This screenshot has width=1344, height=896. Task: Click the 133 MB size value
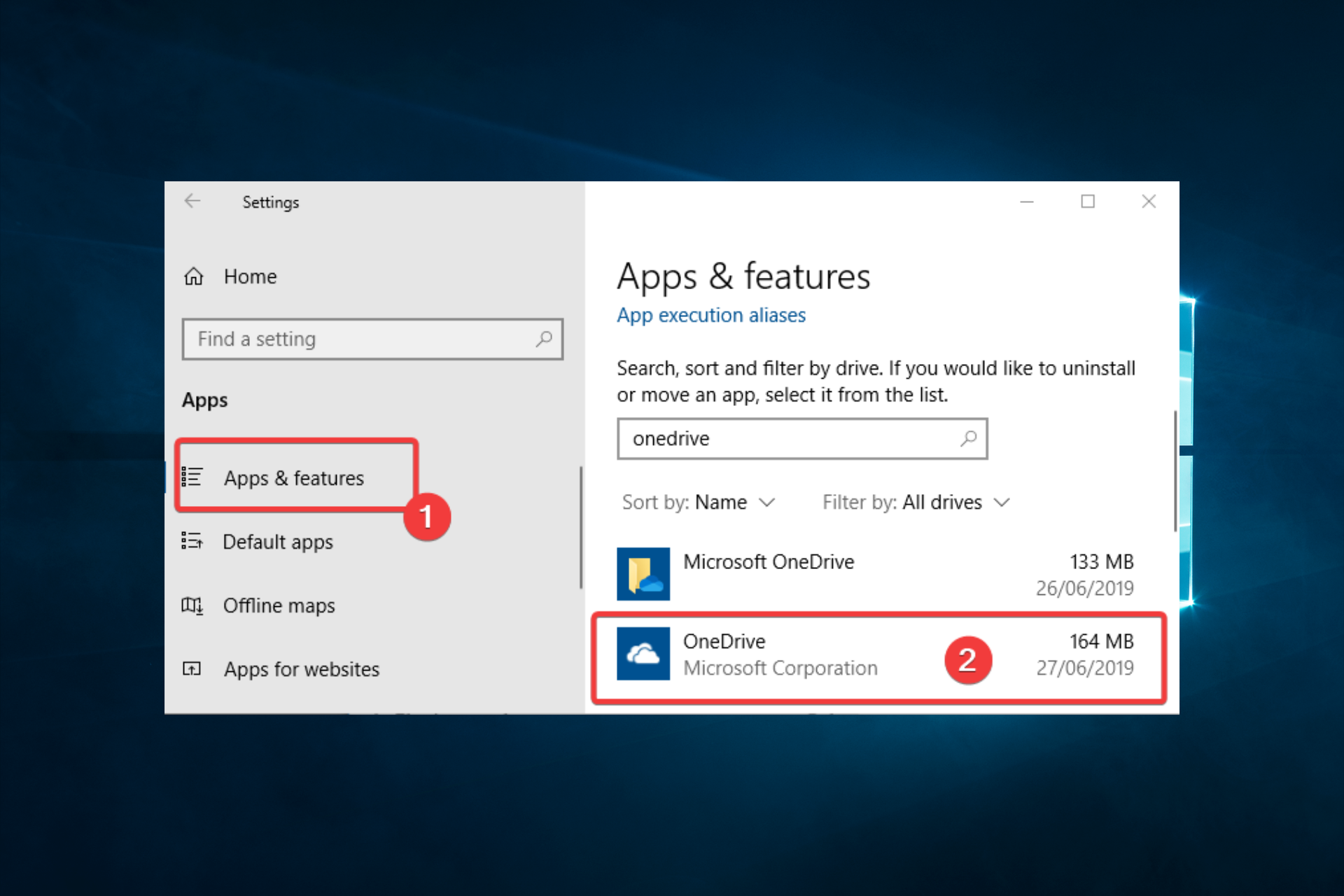(1102, 562)
